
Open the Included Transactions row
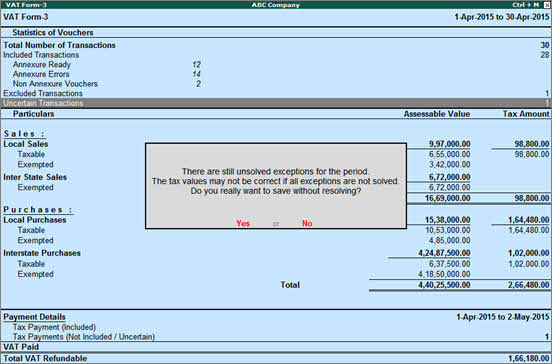point(276,55)
